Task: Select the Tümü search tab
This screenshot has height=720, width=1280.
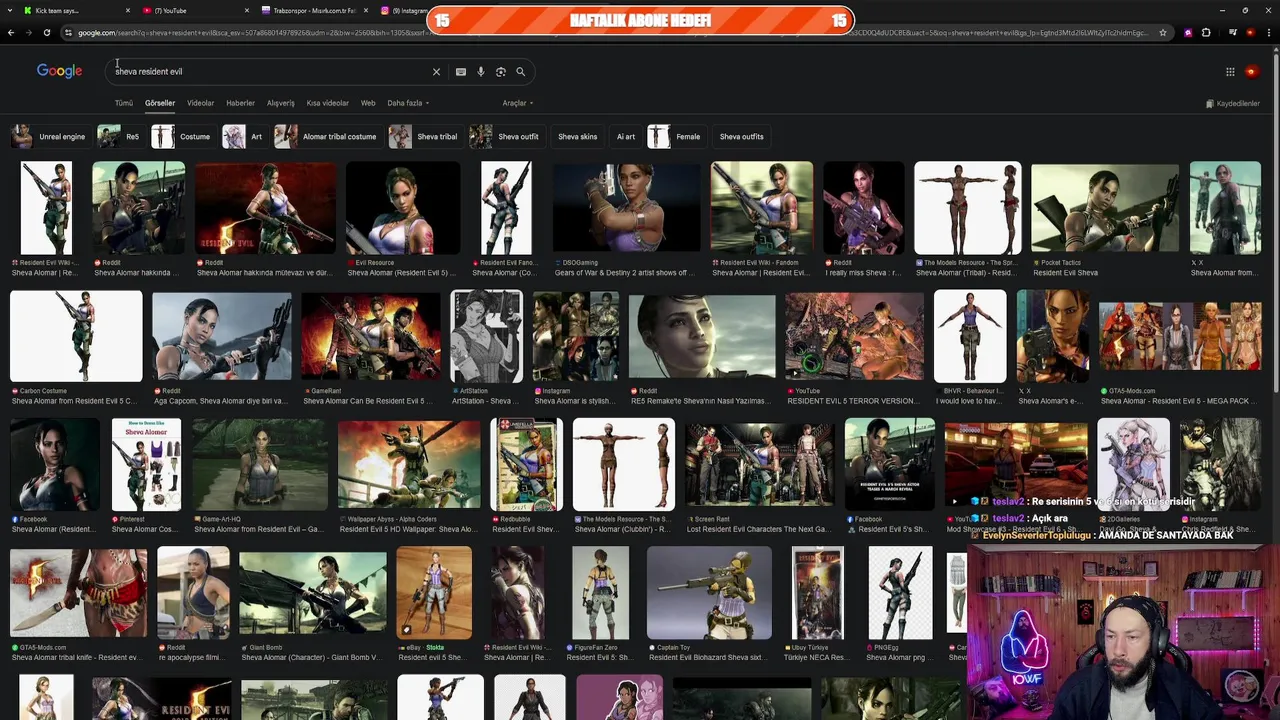Action: click(x=124, y=103)
